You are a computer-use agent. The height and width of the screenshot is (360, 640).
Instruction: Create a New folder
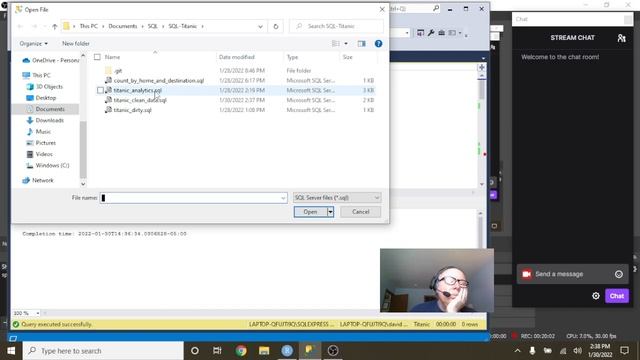click(x=76, y=43)
